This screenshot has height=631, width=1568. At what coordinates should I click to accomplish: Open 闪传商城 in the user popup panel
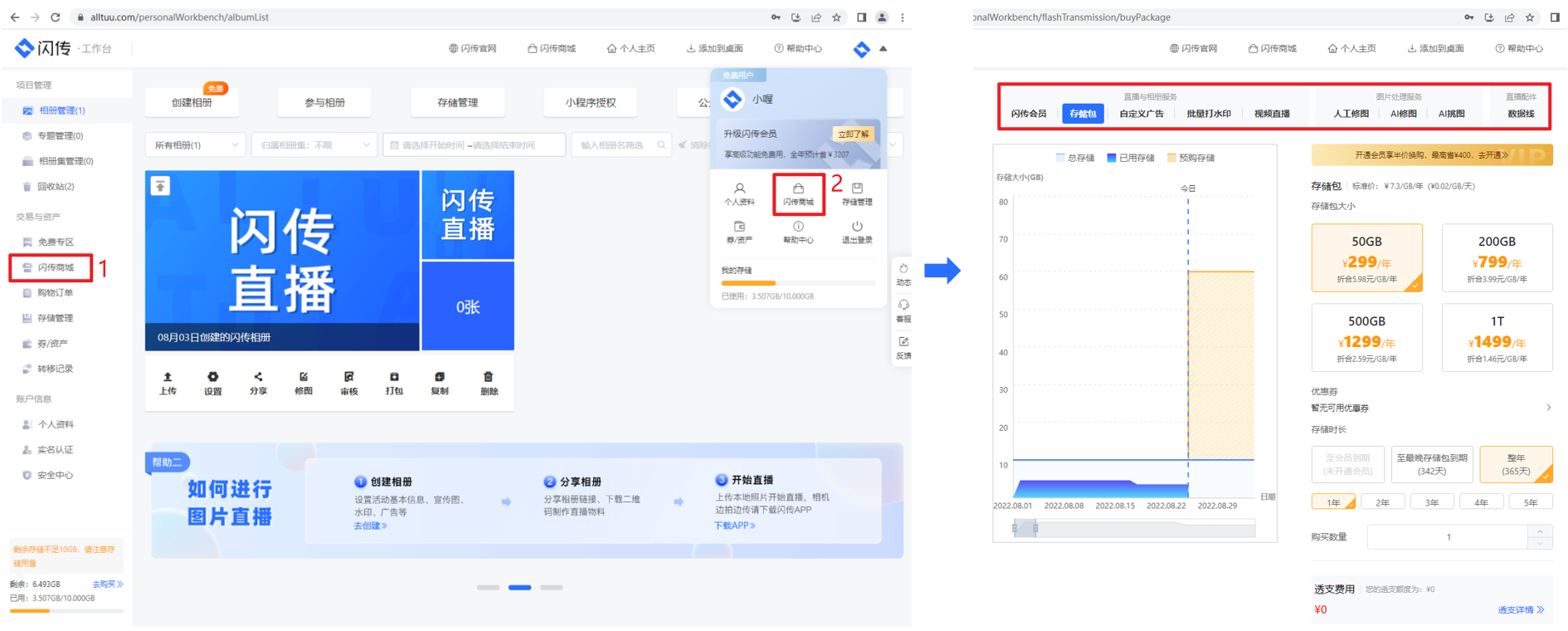[798, 194]
